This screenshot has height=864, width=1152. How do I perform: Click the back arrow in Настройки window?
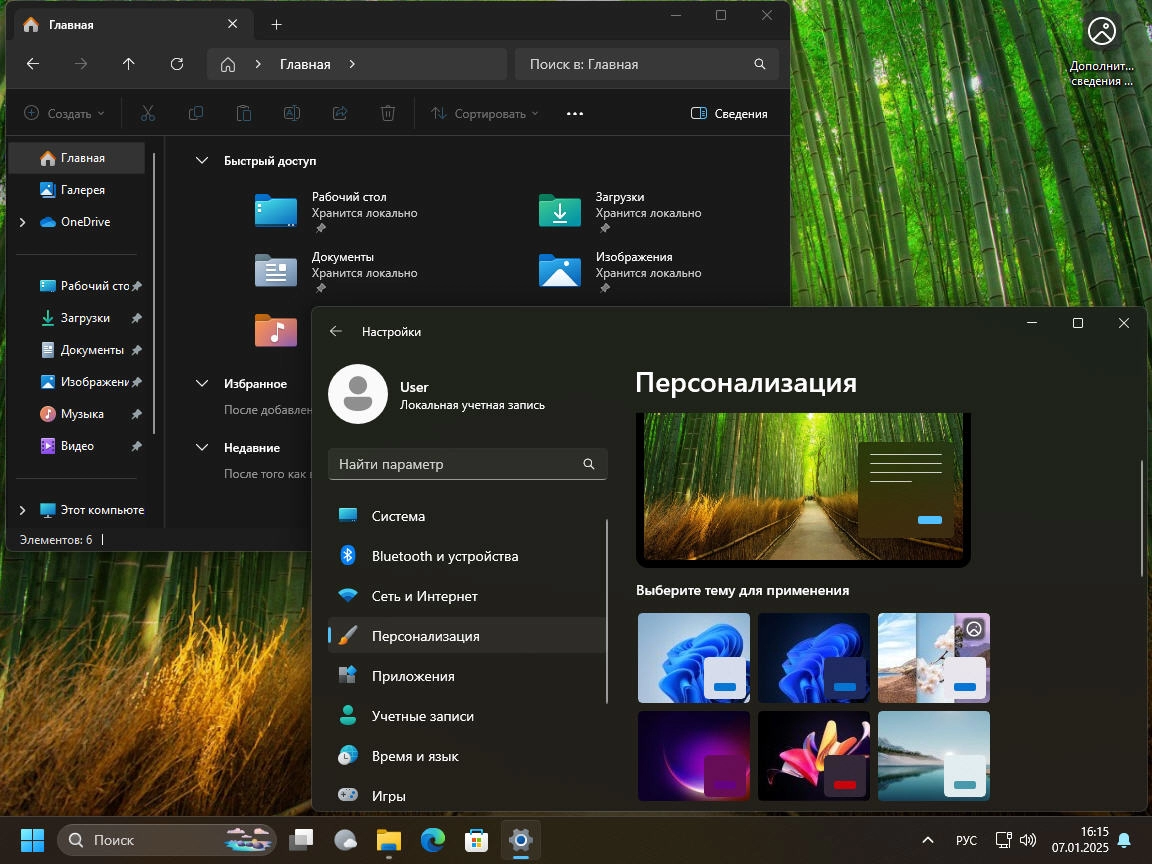(x=336, y=332)
